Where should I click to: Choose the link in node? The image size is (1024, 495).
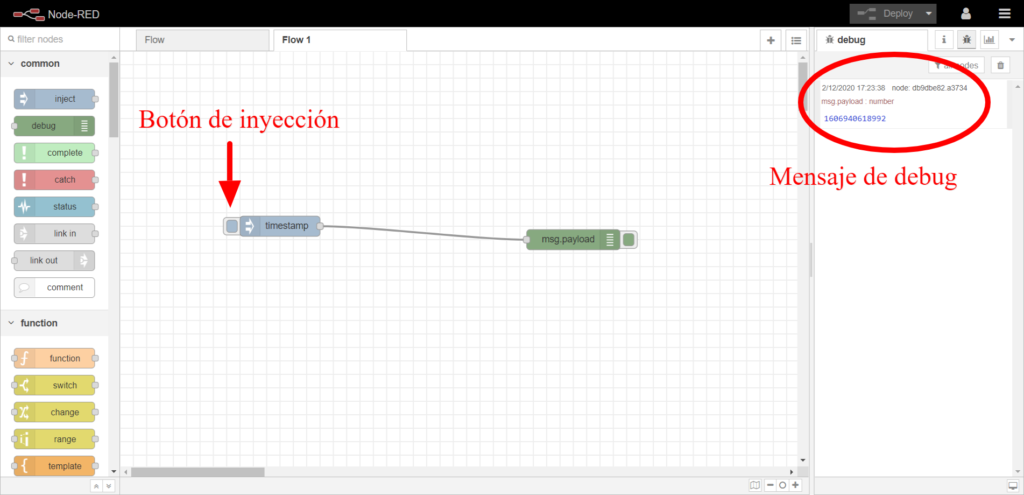click(54, 233)
